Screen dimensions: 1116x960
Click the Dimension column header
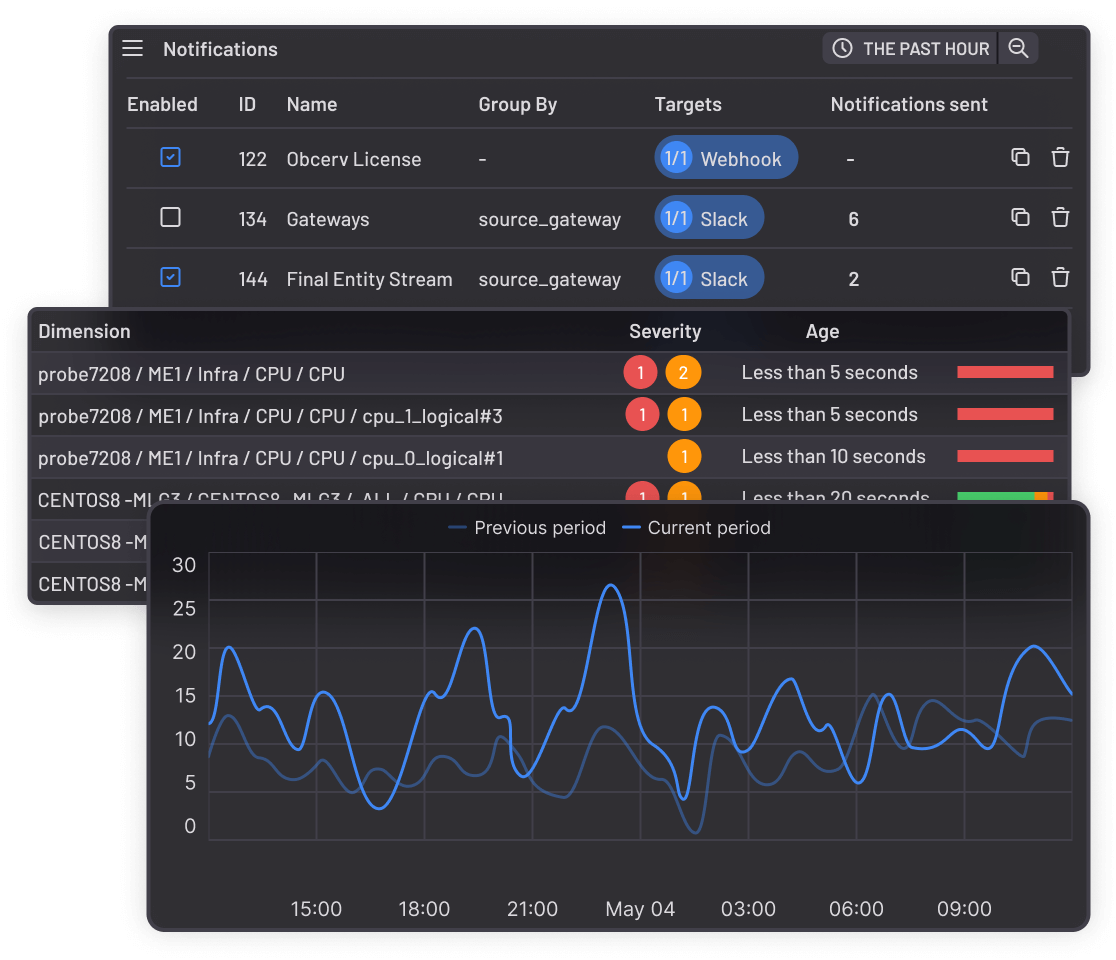[84, 332]
